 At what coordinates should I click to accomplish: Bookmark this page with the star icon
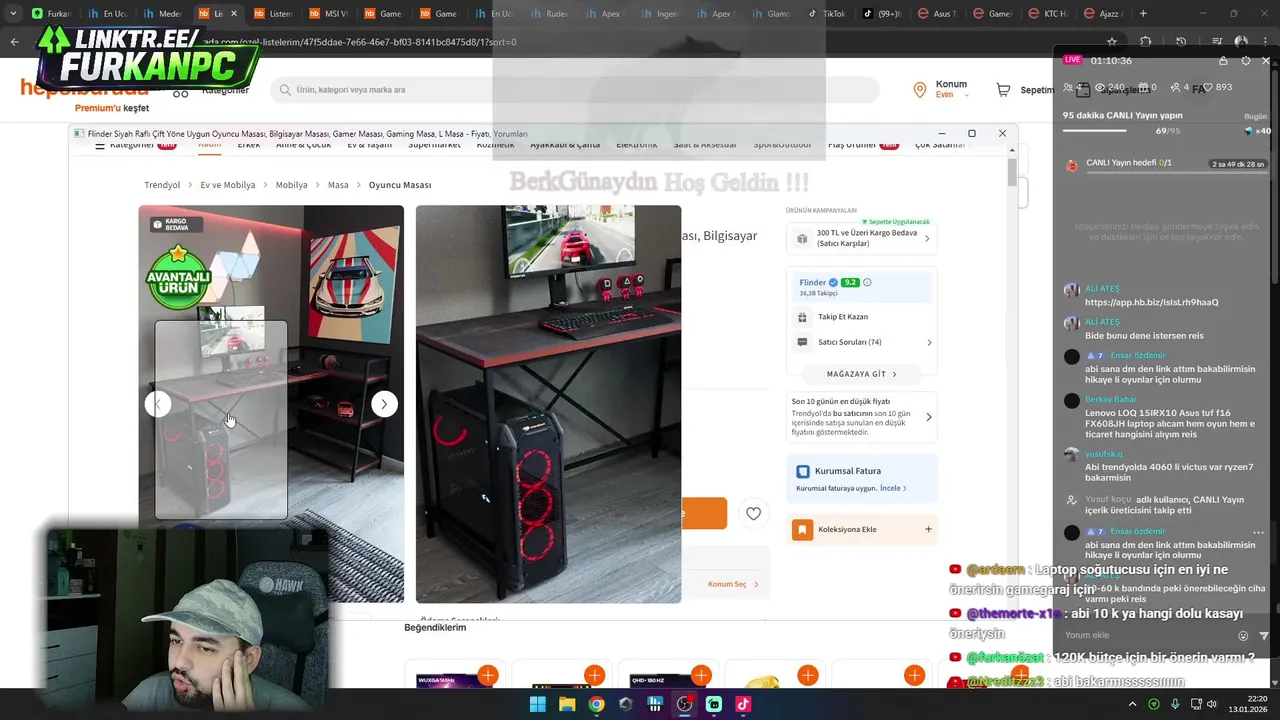1112,42
